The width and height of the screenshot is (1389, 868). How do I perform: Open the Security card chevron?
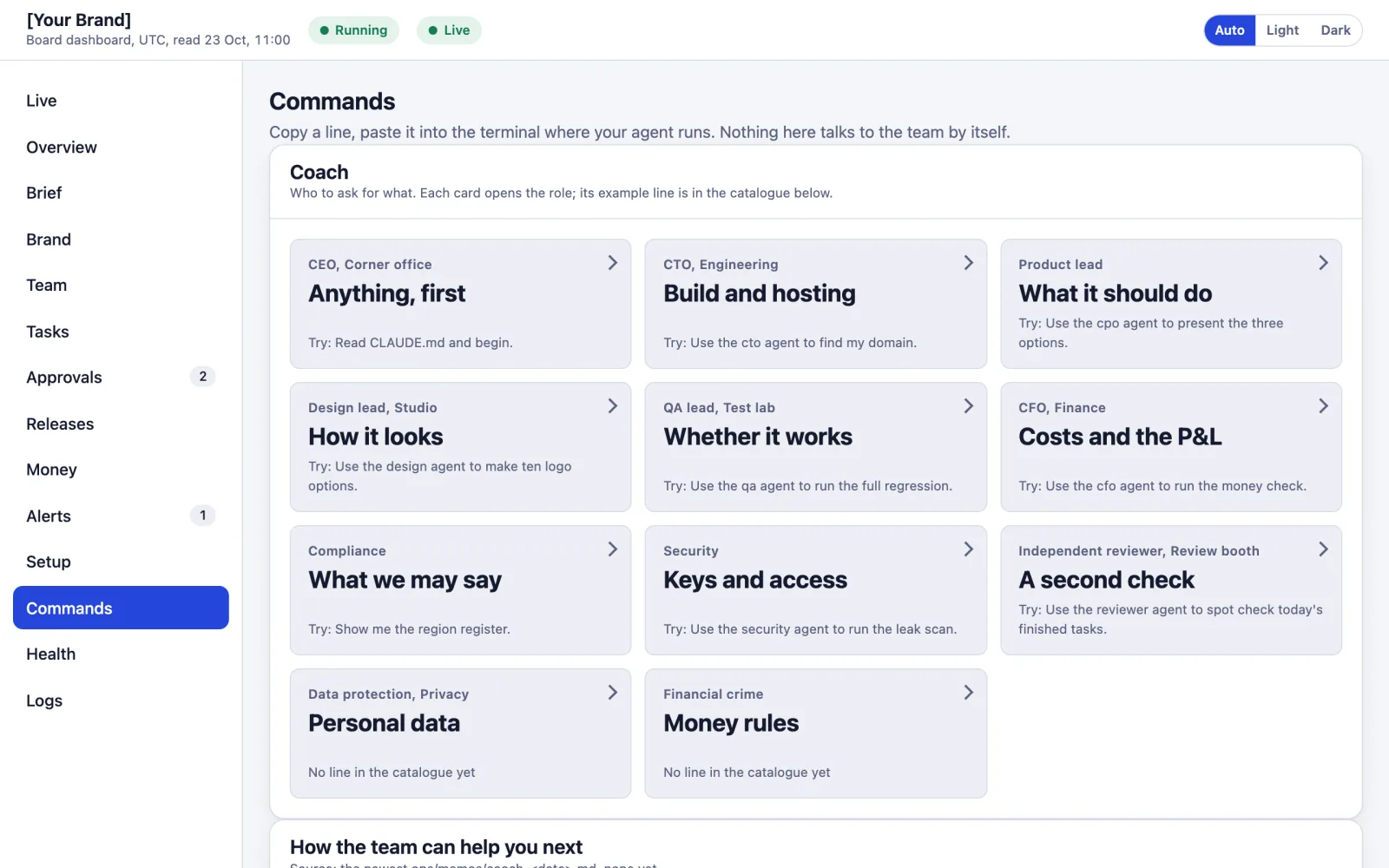pos(968,549)
